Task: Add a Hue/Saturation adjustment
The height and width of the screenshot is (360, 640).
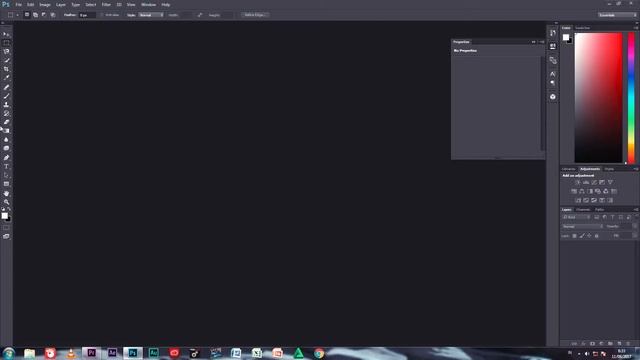Action: click(574, 191)
